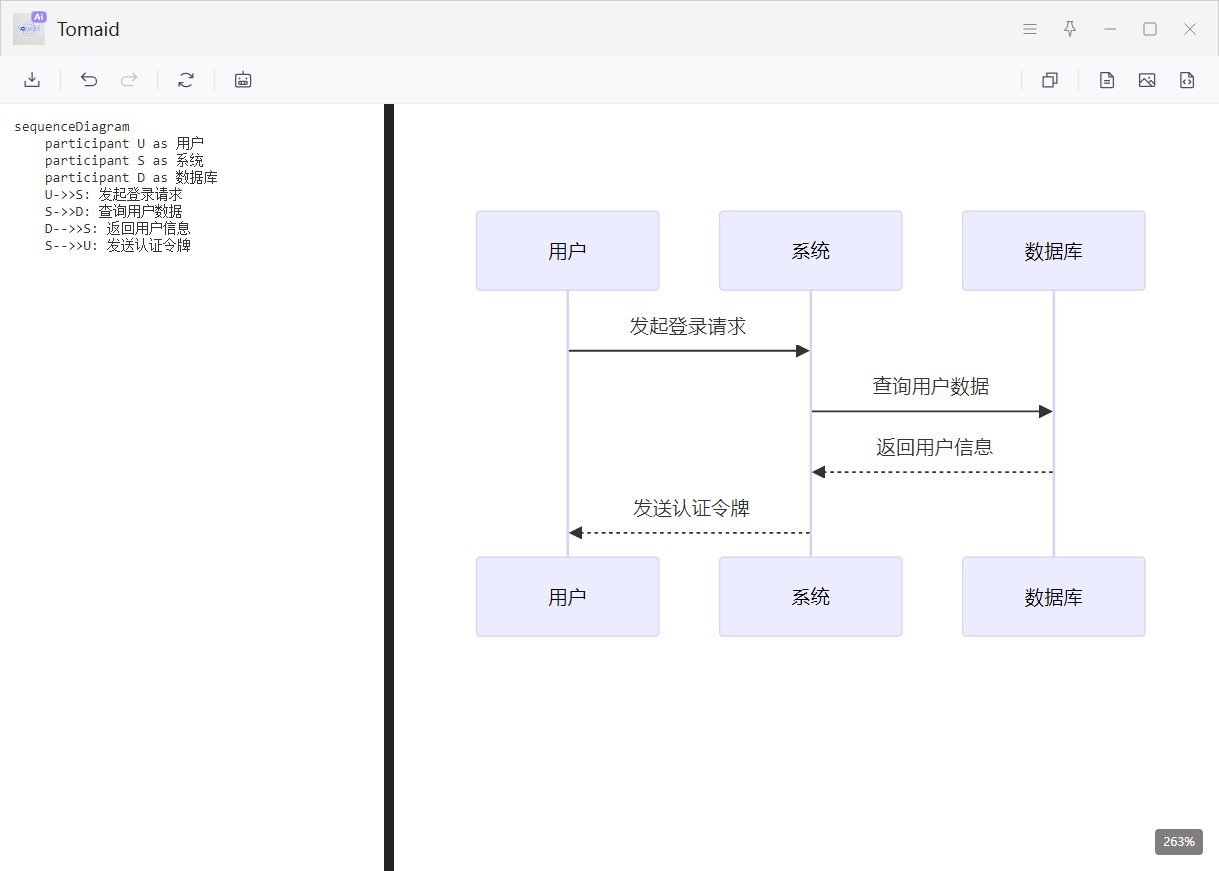Undo the last edit
Image resolution: width=1219 pixels, height=871 pixels.
(x=89, y=80)
